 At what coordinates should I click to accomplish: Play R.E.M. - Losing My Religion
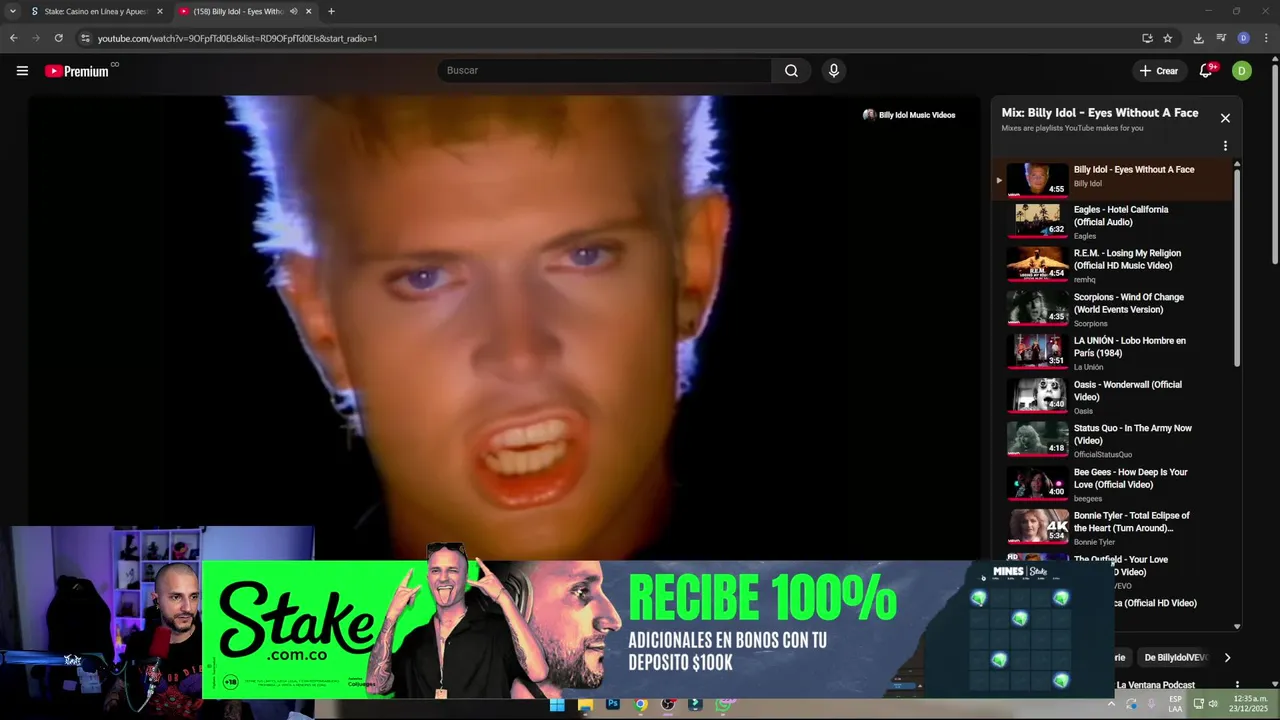pyautogui.click(x=1113, y=266)
